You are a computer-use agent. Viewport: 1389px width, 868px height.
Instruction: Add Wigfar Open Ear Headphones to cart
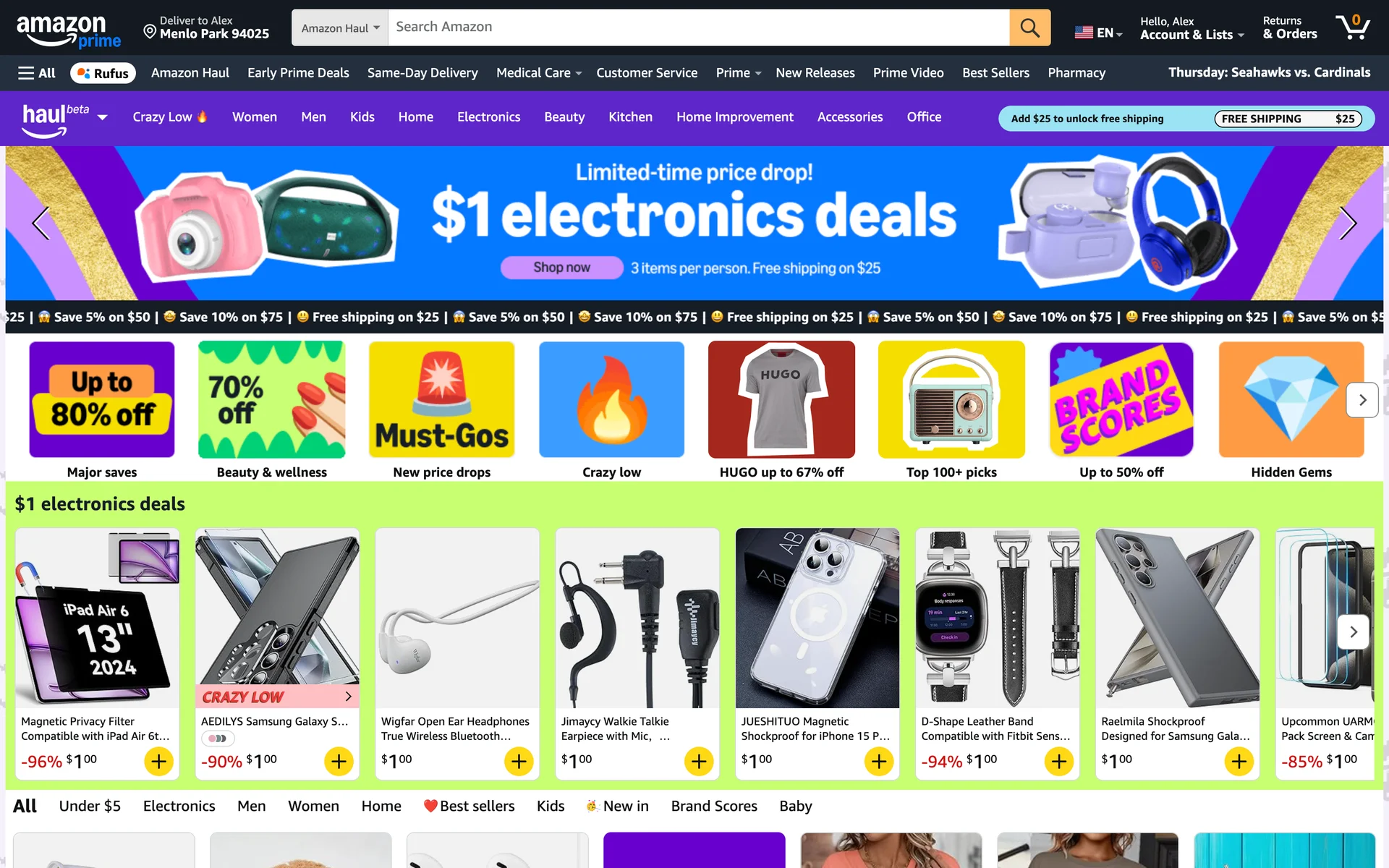(519, 761)
